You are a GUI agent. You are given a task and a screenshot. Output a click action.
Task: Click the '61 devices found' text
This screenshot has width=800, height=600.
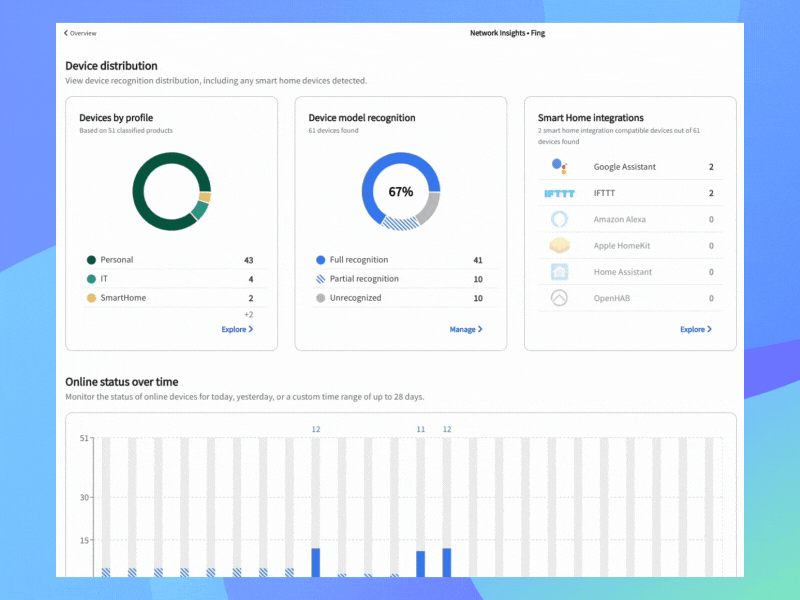click(333, 131)
